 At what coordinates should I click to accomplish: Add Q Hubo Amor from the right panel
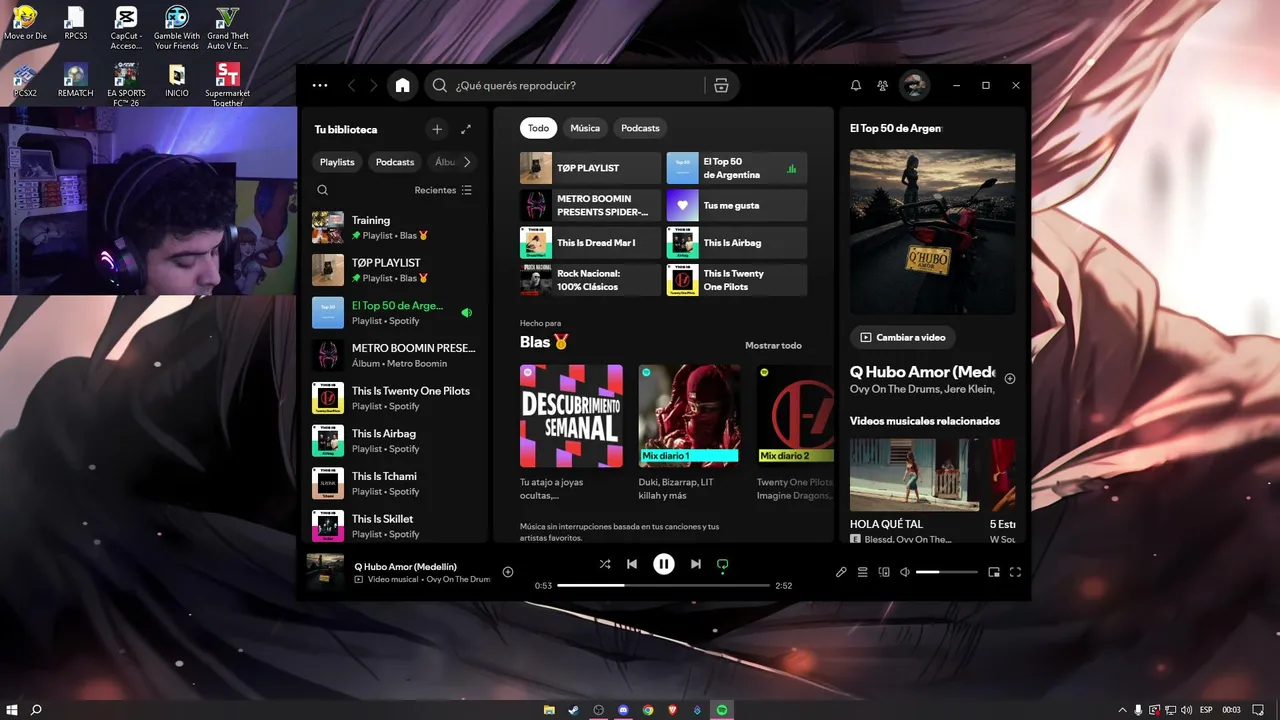click(1010, 379)
